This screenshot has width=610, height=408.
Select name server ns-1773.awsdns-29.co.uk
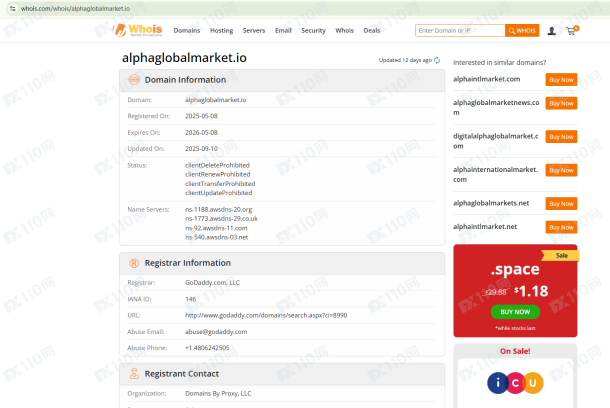221,219
